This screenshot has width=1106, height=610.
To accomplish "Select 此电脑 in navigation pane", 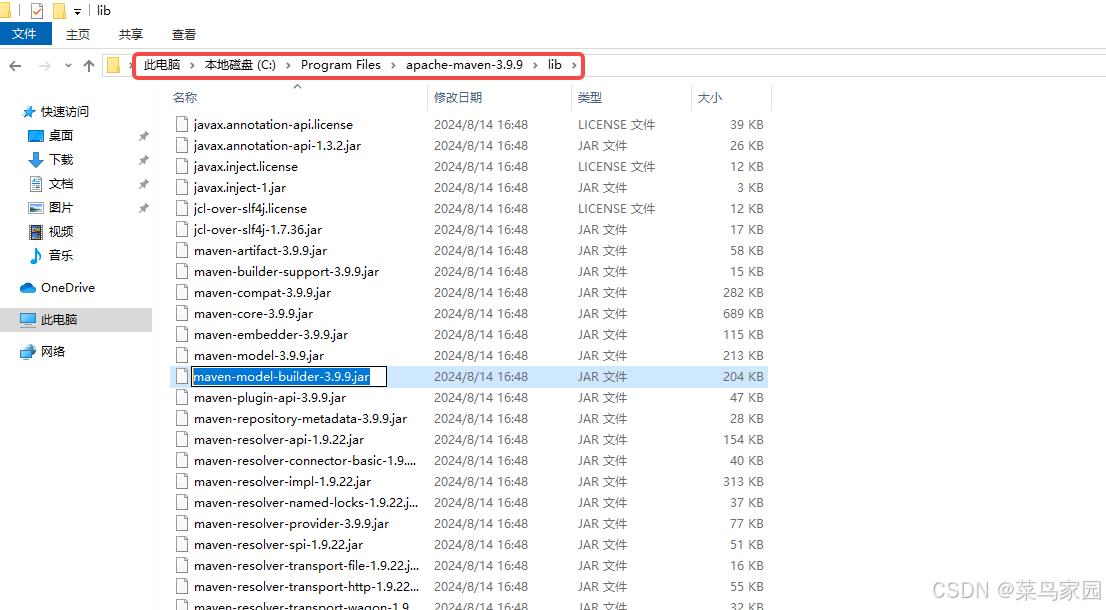I will (x=59, y=319).
